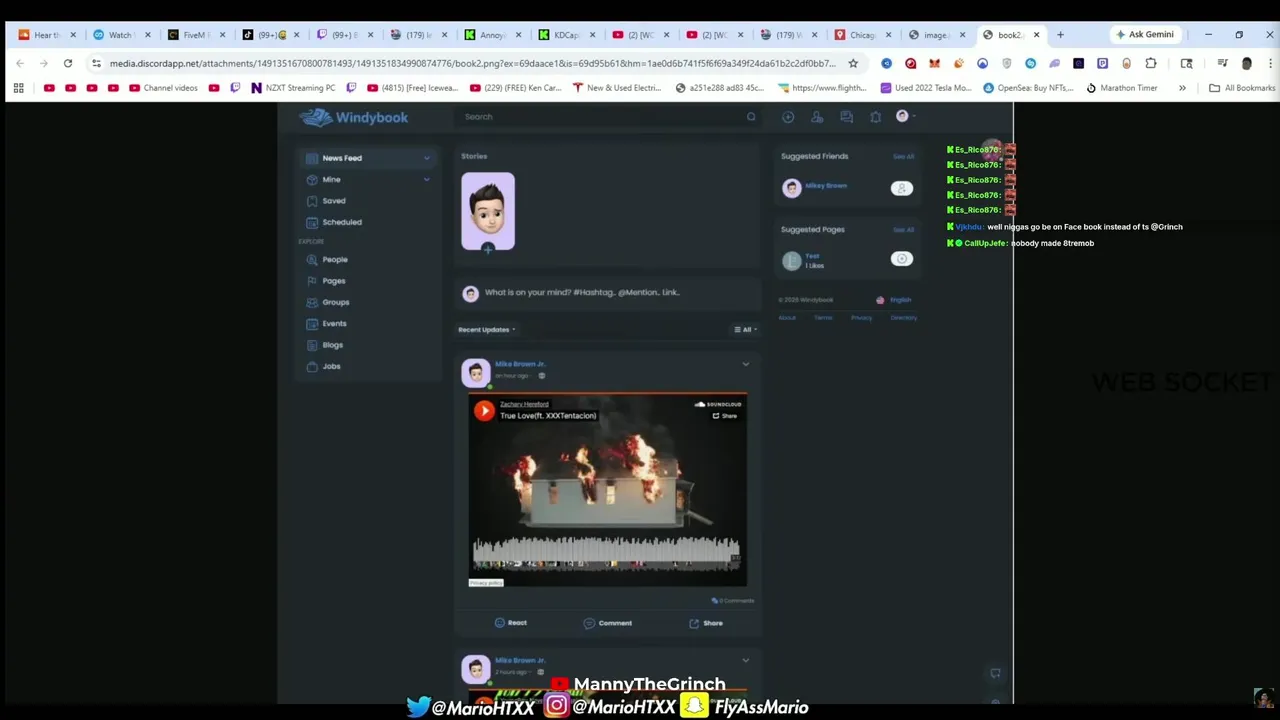Click the Zachary Hereford artist link
The image size is (1280, 720).
(524, 404)
